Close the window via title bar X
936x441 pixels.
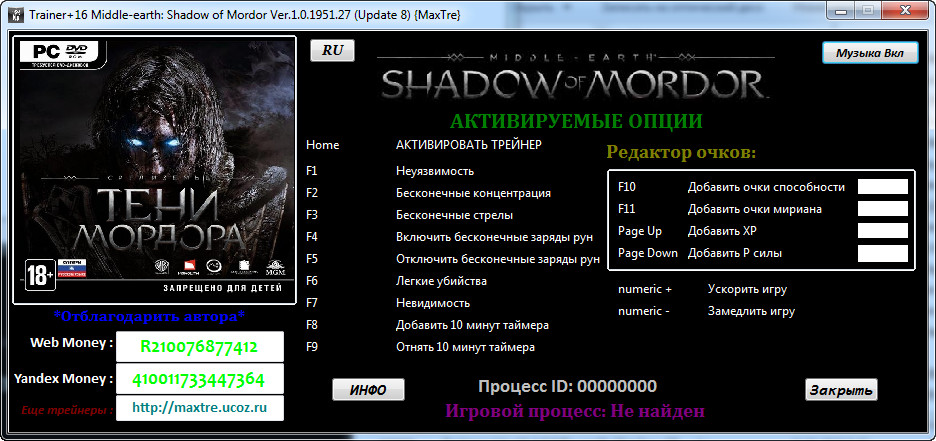click(x=906, y=10)
